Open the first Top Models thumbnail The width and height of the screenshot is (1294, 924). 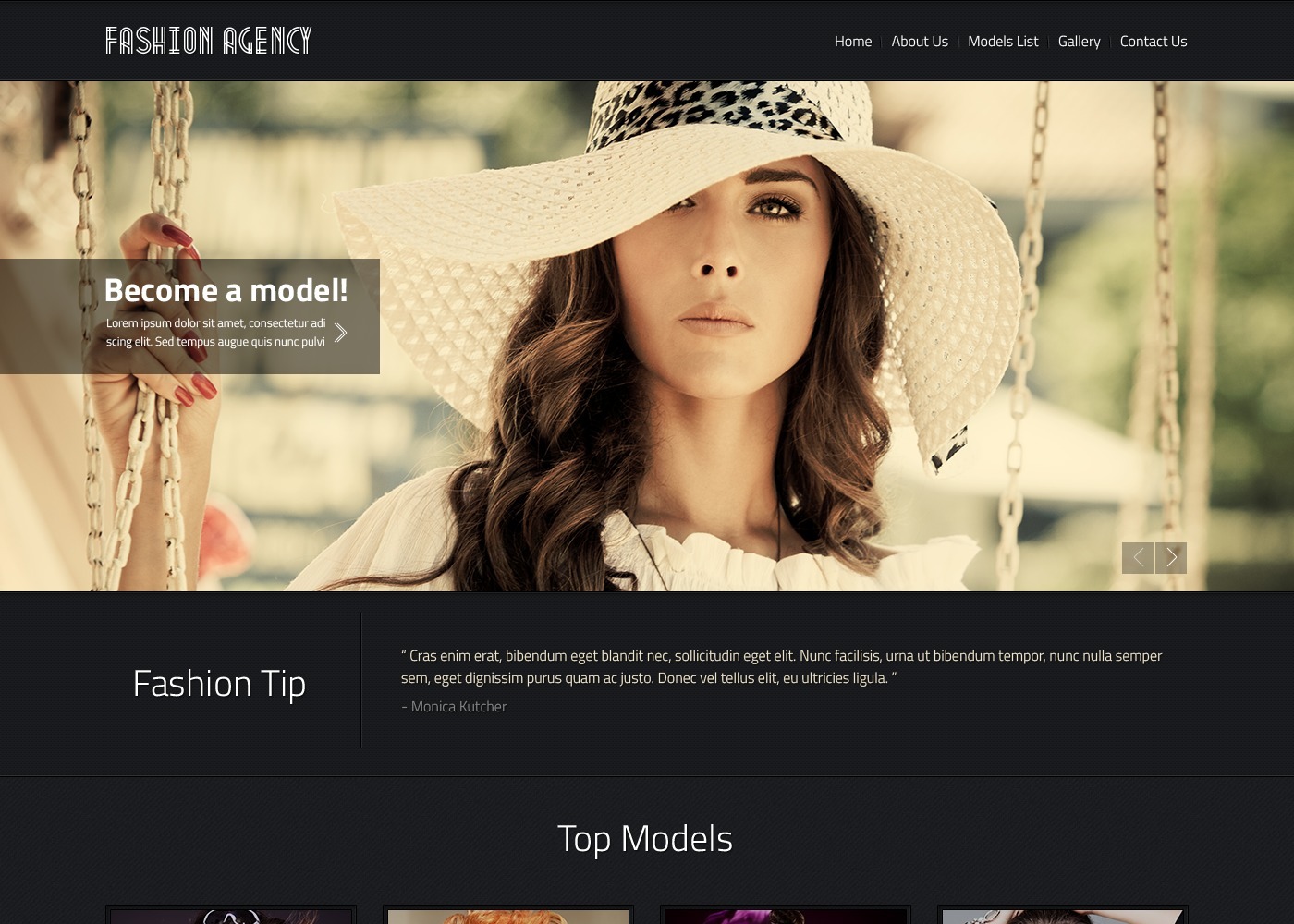[231, 916]
